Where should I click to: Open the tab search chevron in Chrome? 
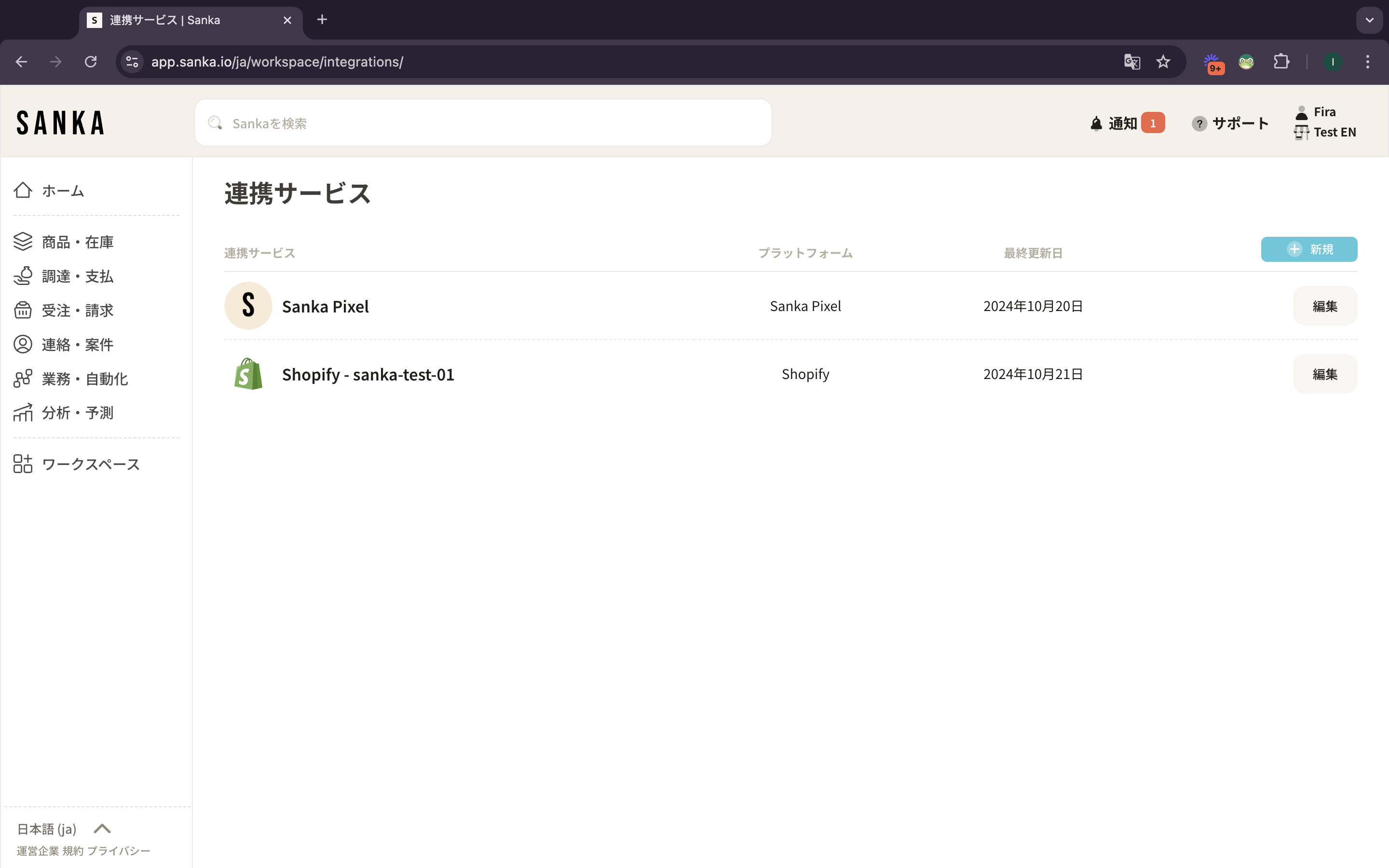tap(1369, 20)
